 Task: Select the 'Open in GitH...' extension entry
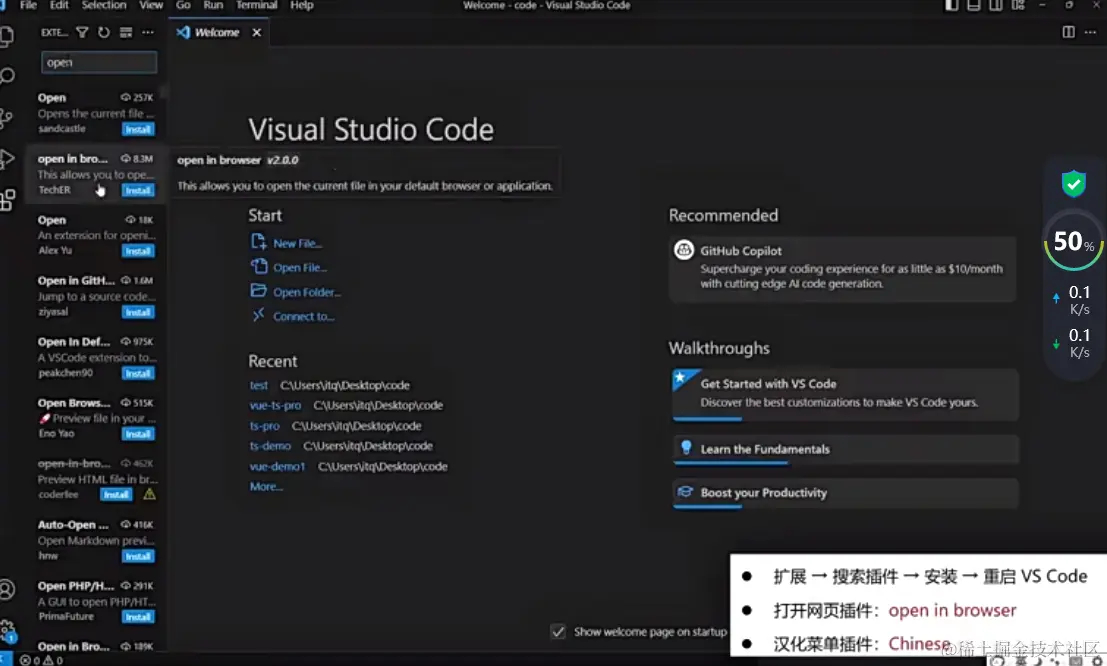tap(95, 296)
